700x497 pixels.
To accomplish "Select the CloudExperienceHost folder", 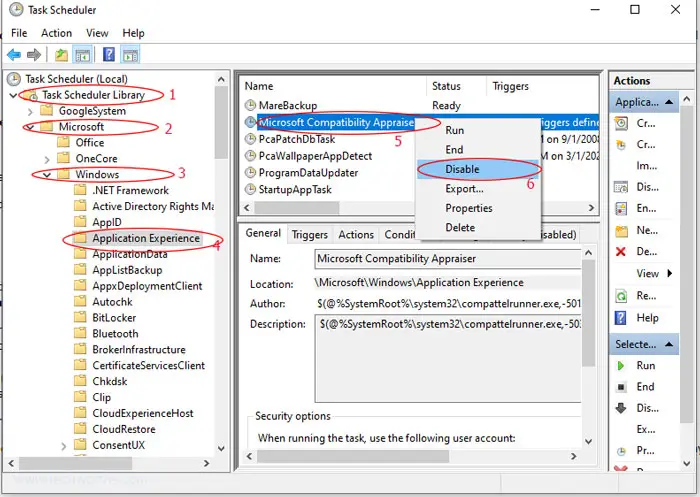I will coord(143,413).
